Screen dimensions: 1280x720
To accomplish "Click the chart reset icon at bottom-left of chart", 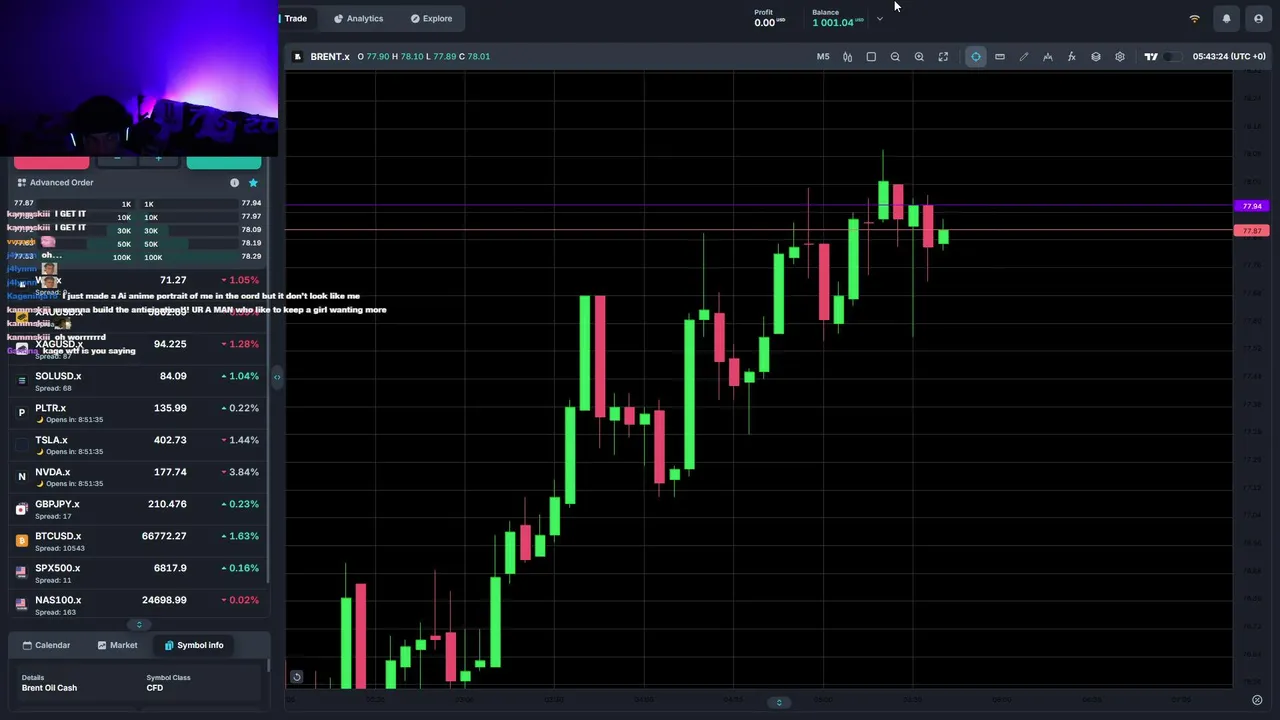I will 296,677.
